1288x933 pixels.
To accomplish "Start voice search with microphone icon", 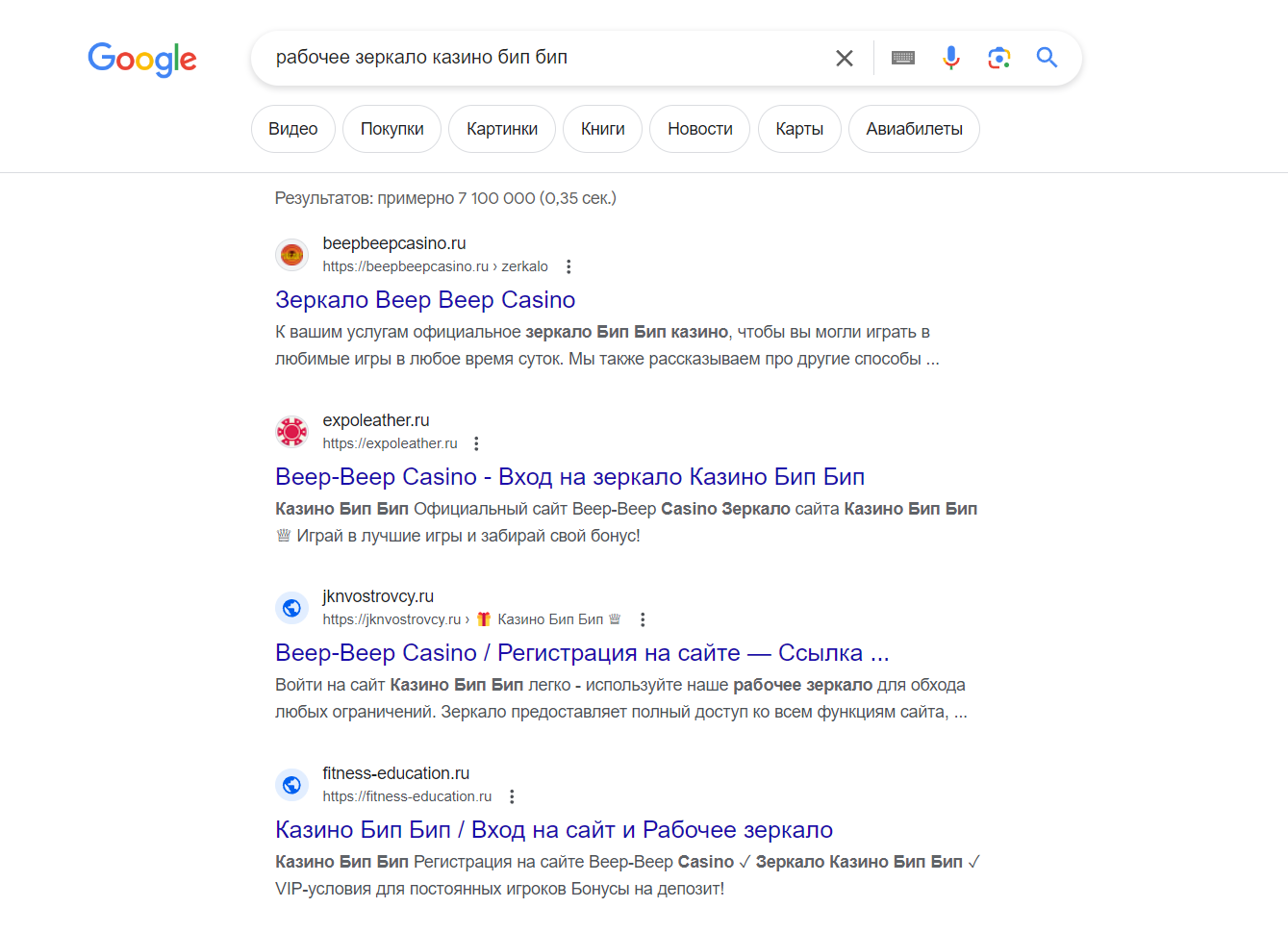I will pos(951,58).
